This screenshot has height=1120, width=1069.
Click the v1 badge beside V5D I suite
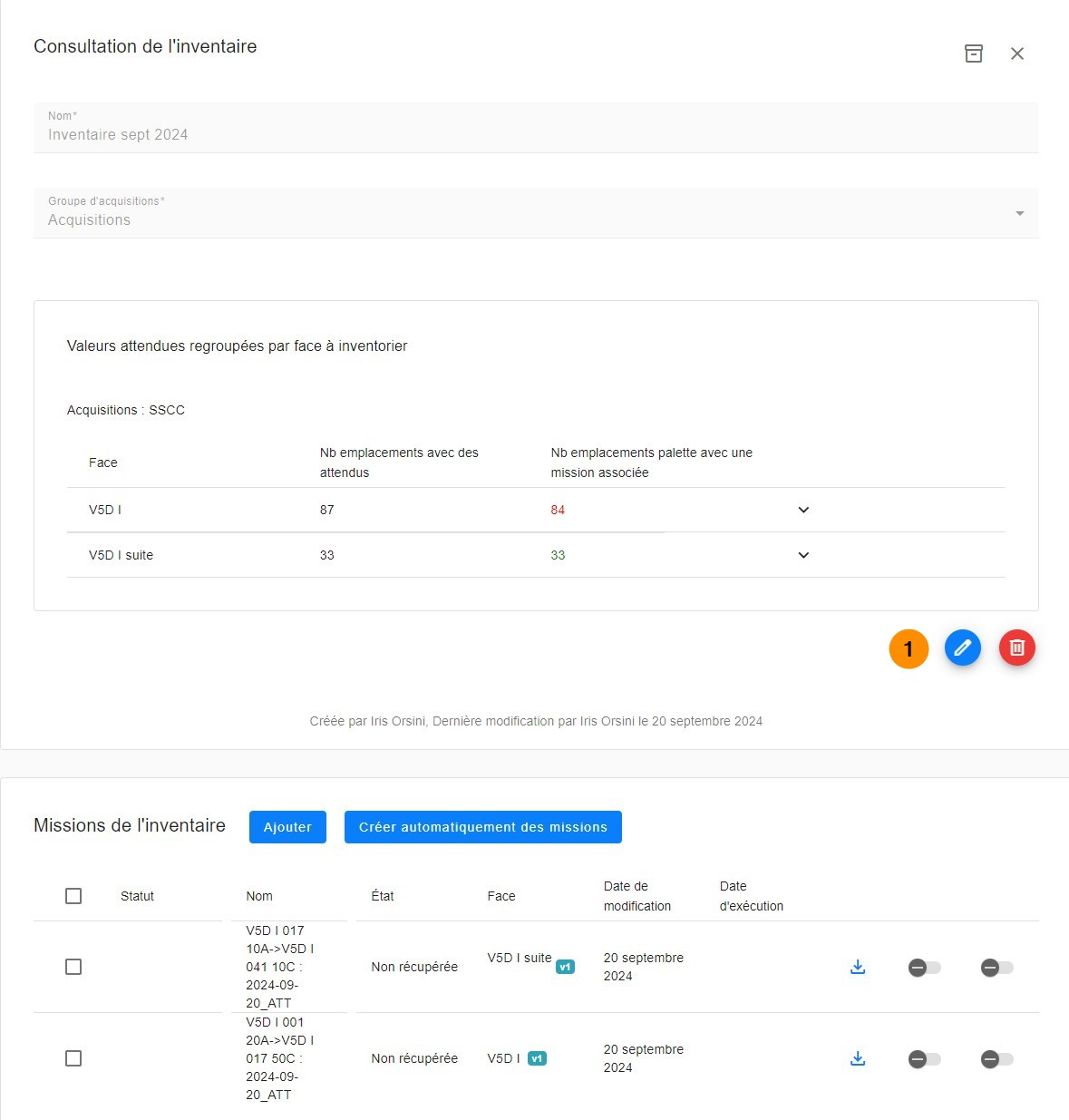[566, 967]
